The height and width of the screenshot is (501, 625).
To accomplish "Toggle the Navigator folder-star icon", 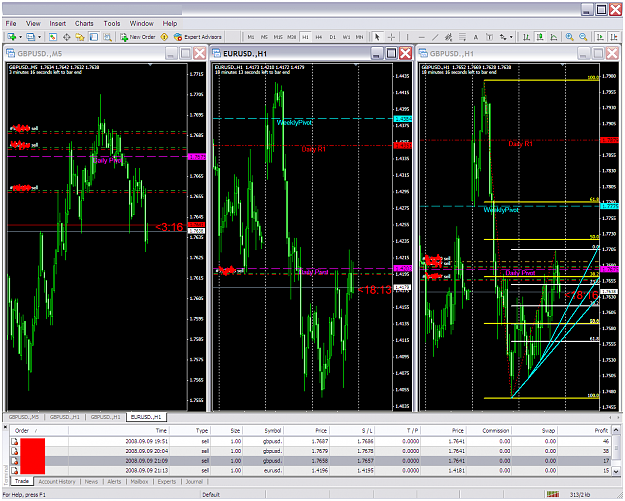I will point(80,37).
